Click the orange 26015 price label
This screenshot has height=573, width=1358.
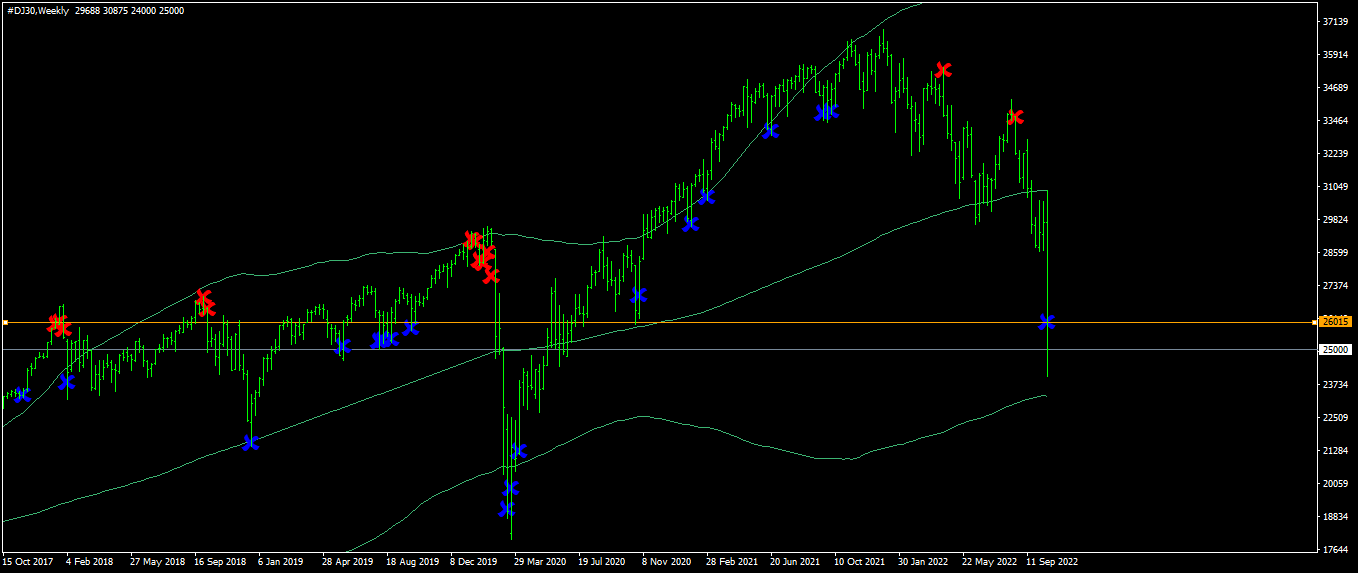click(x=1336, y=322)
